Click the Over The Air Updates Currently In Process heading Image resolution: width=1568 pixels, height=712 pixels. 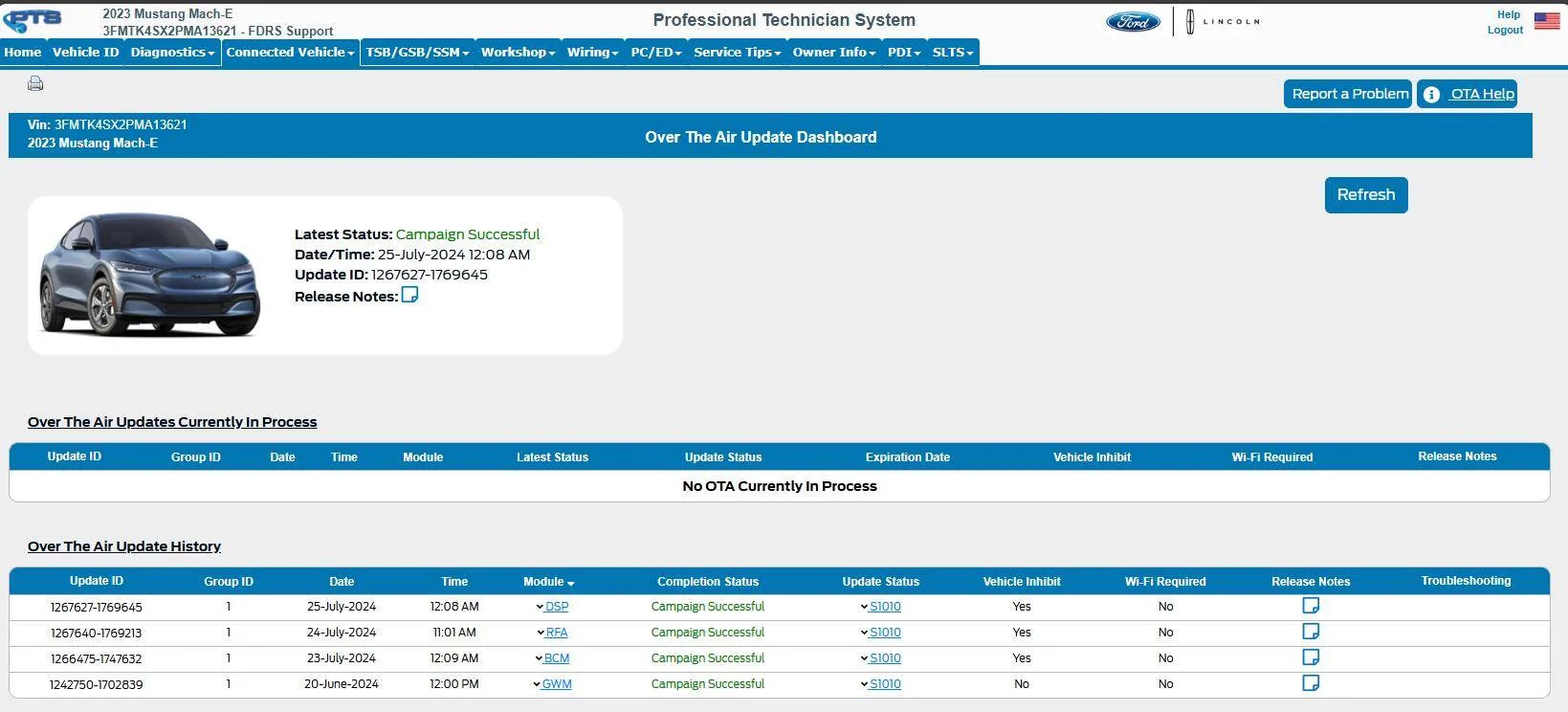point(172,422)
